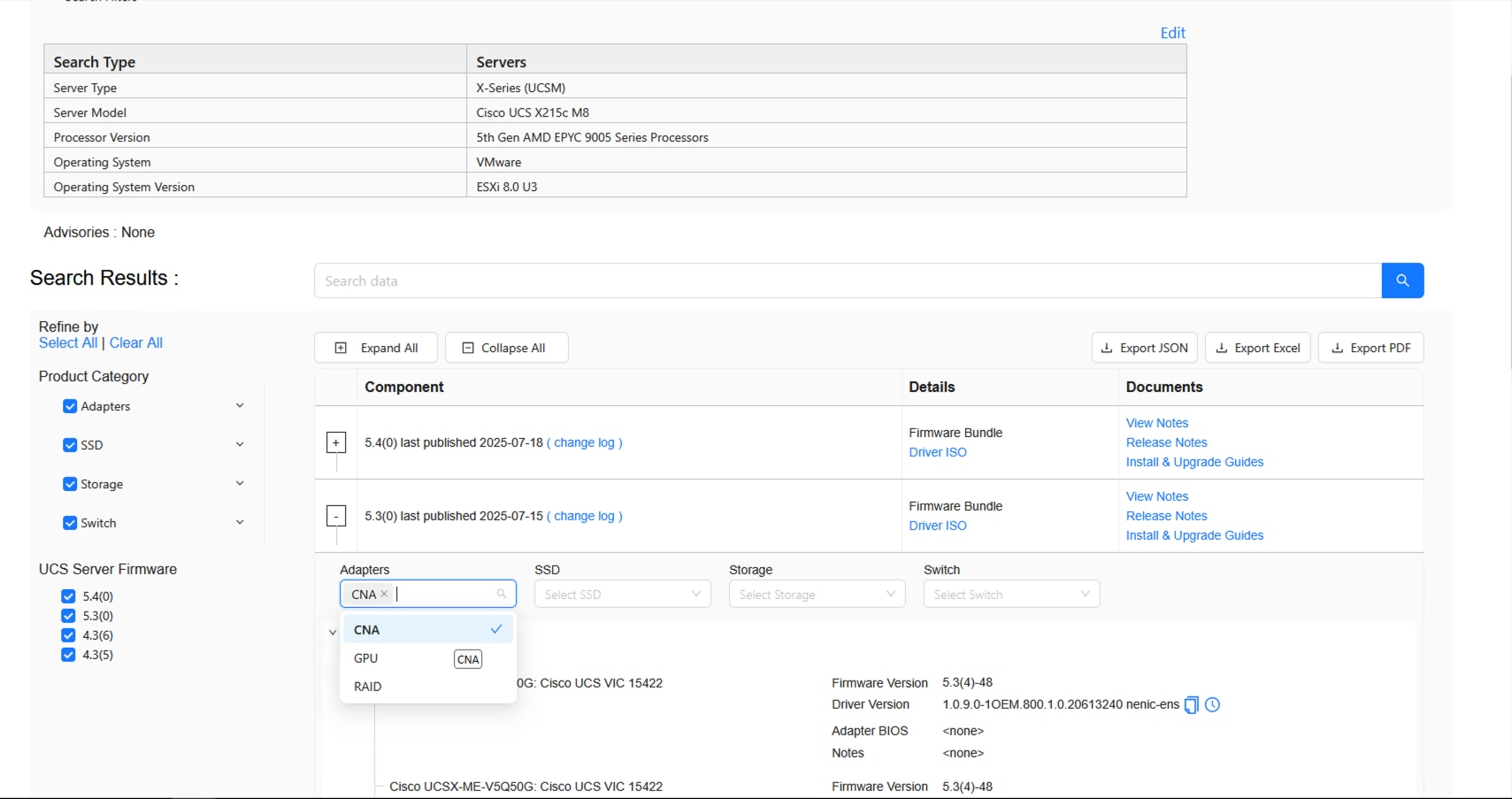Click Export JSON button
This screenshot has height=799, width=1512.
(1144, 348)
